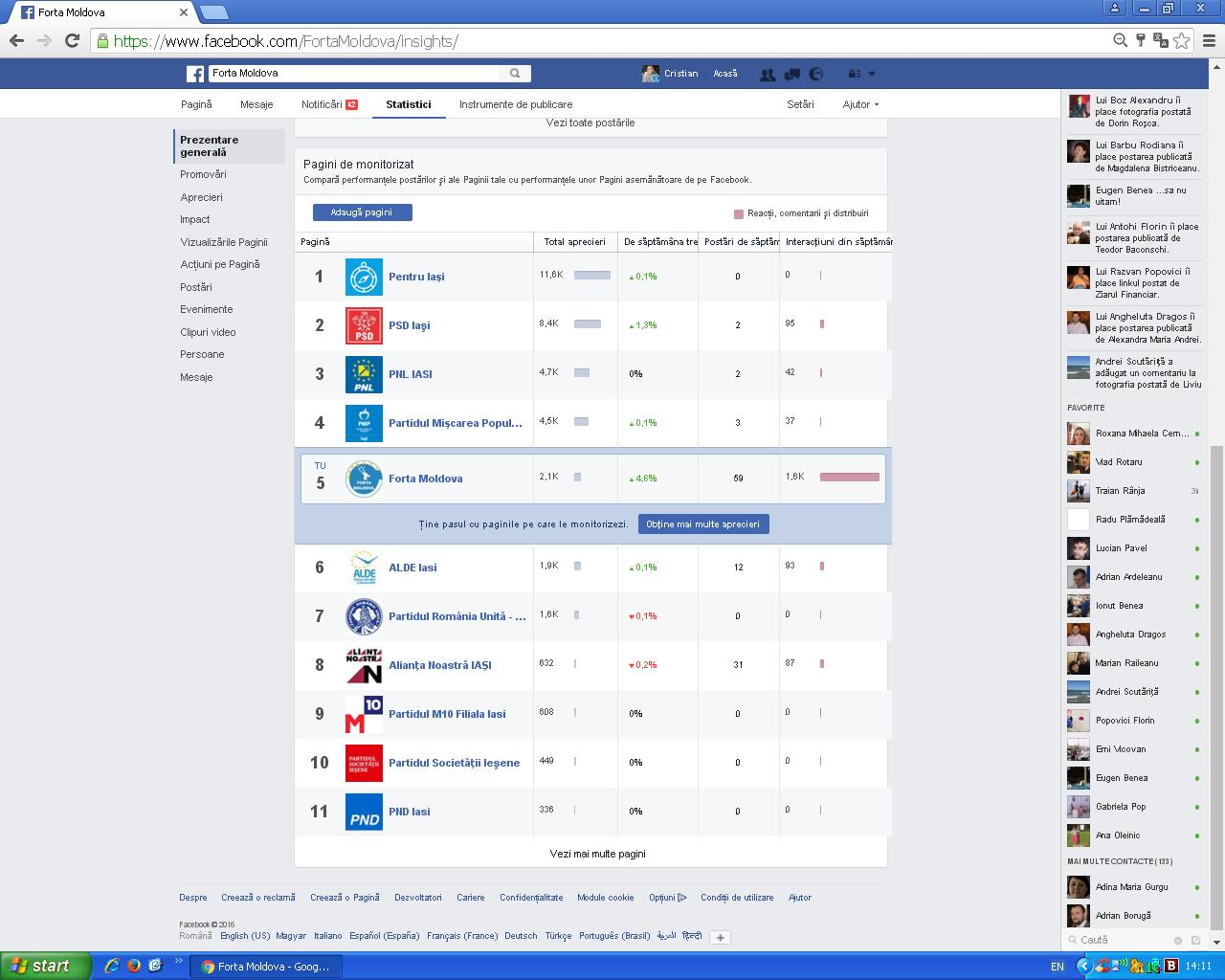Click the Forta Moldova round logo
Viewport: 1225px width, 980px height.
click(x=364, y=479)
